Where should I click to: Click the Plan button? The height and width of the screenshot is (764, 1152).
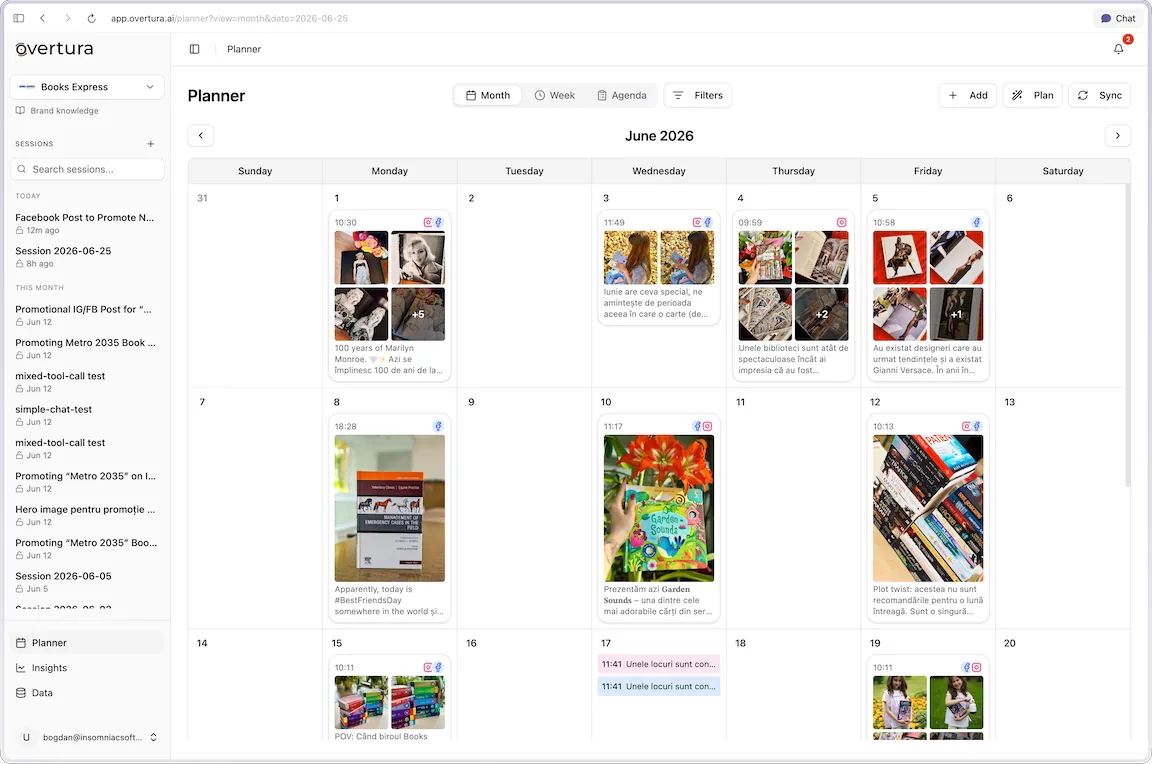[x=1032, y=96]
